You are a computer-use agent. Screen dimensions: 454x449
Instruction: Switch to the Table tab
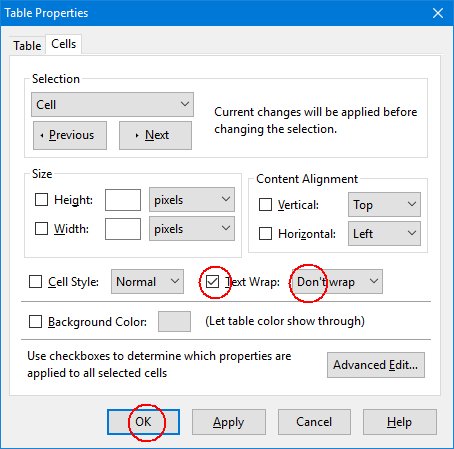(x=27, y=45)
